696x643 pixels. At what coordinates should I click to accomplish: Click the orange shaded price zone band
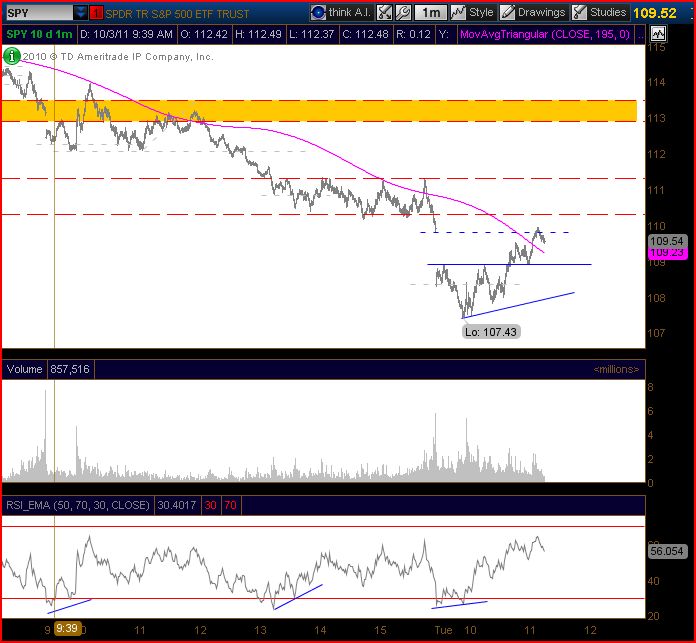319,111
